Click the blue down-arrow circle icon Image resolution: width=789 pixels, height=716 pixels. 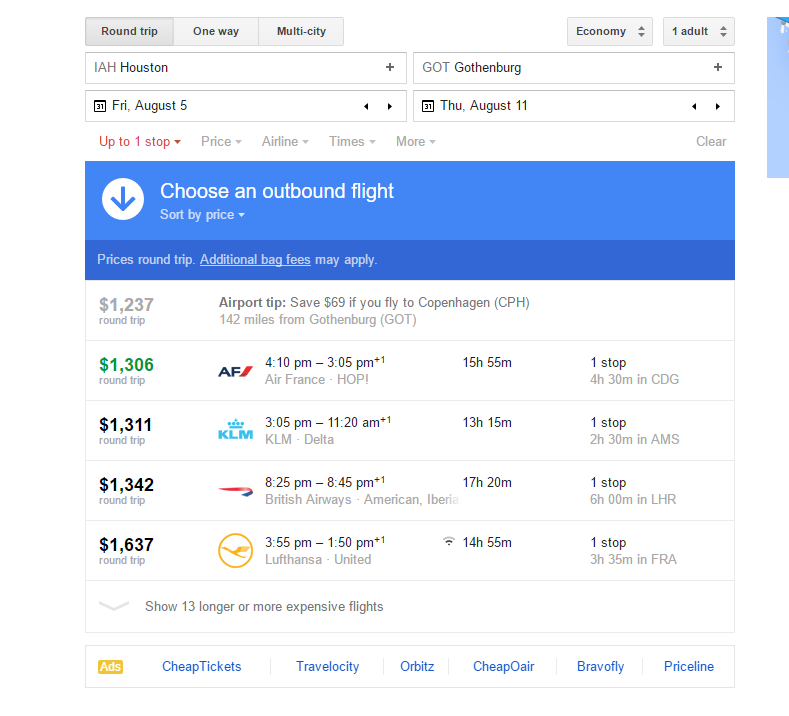point(123,200)
